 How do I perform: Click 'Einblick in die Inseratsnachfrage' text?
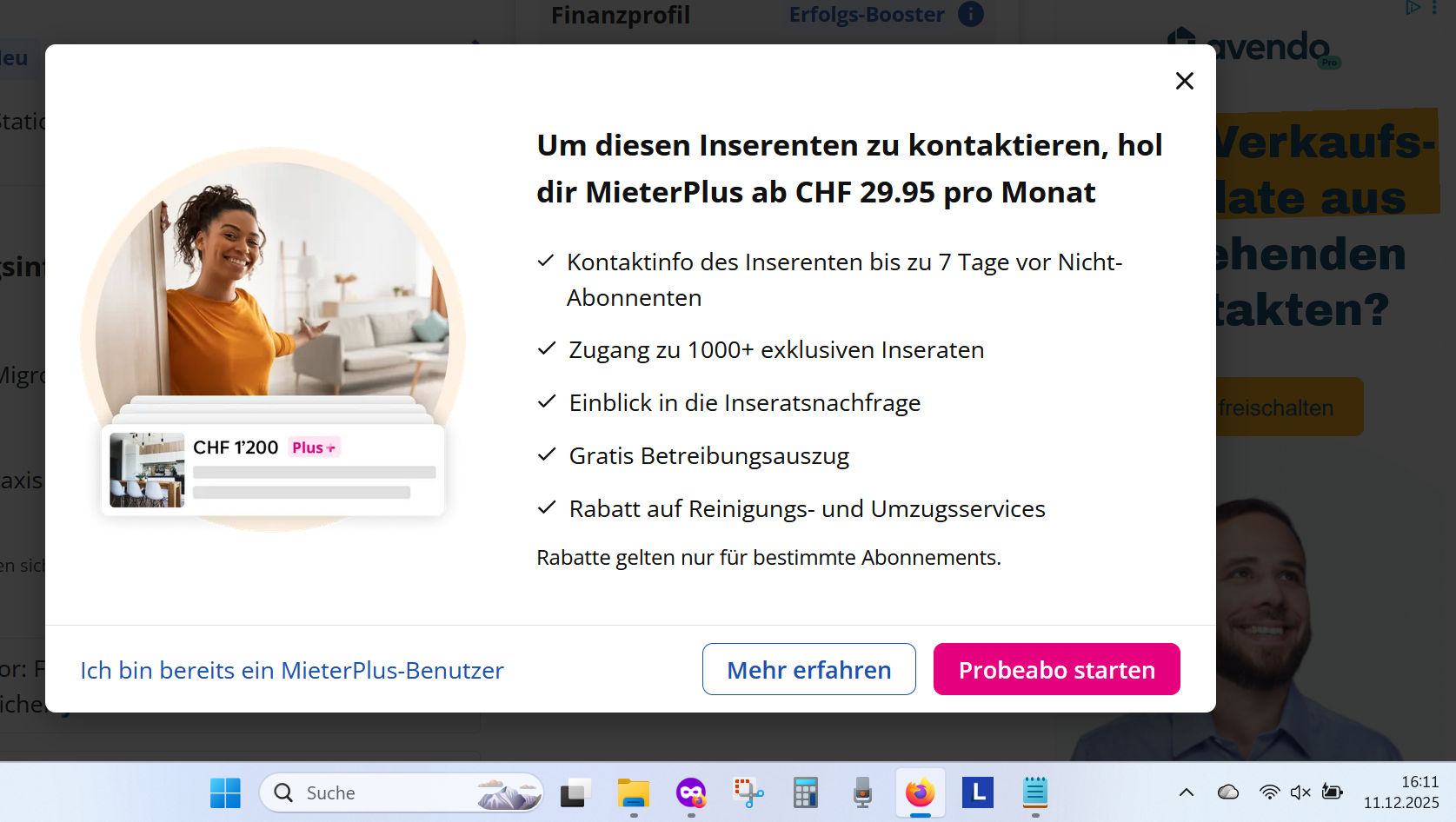[745, 402]
